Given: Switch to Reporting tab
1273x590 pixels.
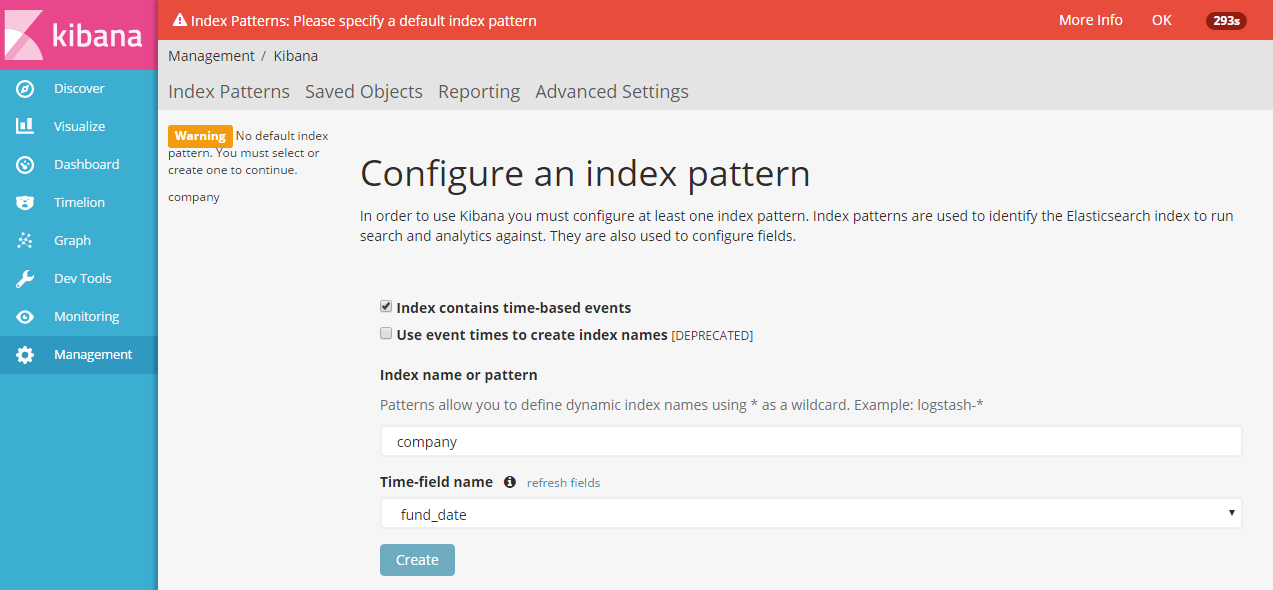Looking at the screenshot, I should click(479, 91).
